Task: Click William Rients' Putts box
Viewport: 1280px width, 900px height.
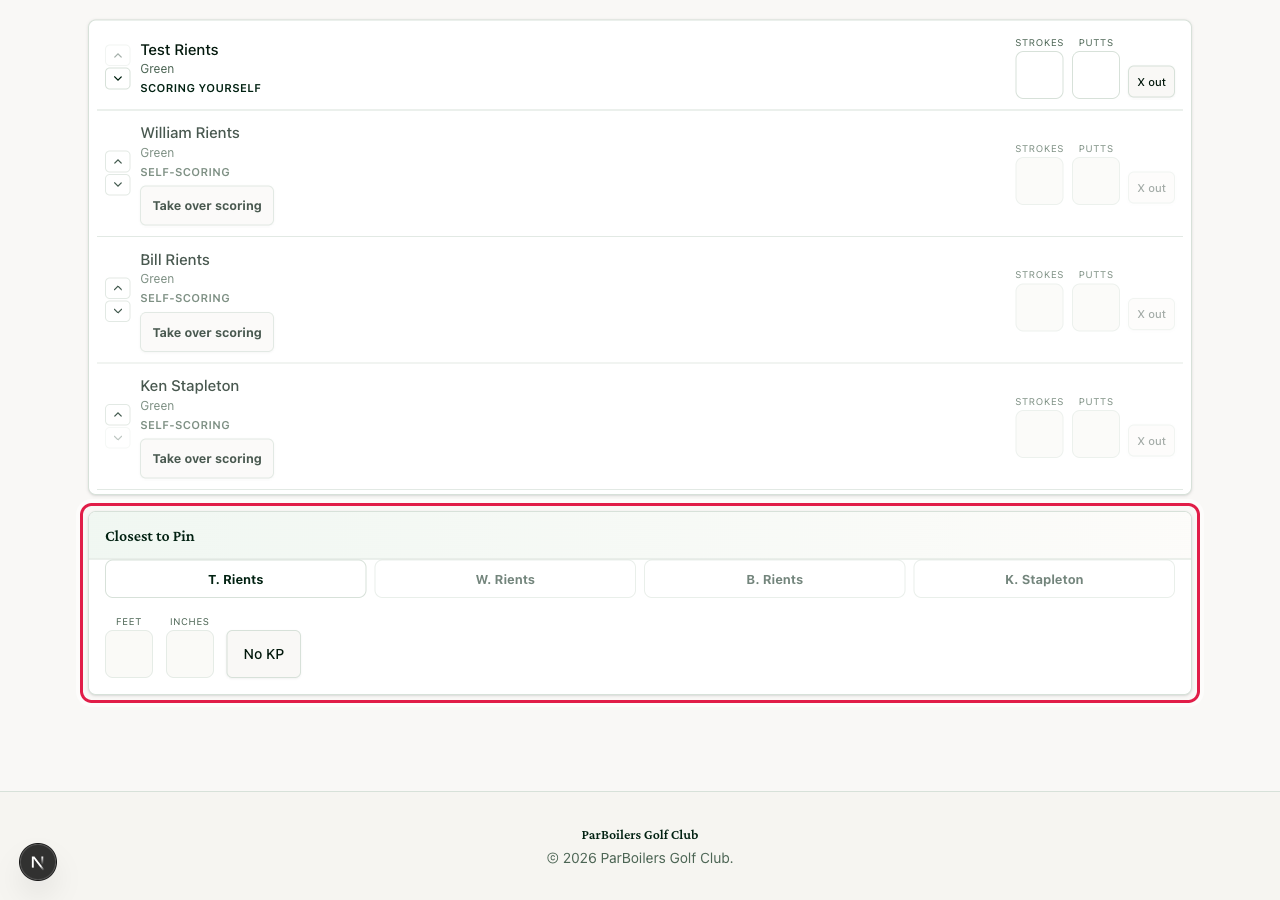Action: click(x=1096, y=181)
